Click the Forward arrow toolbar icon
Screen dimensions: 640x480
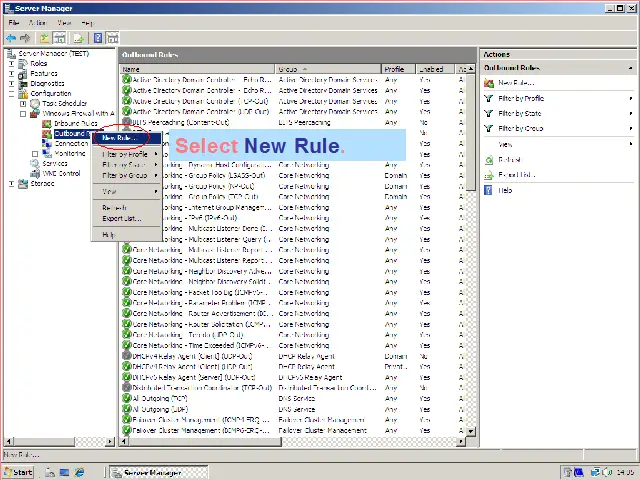coord(25,38)
